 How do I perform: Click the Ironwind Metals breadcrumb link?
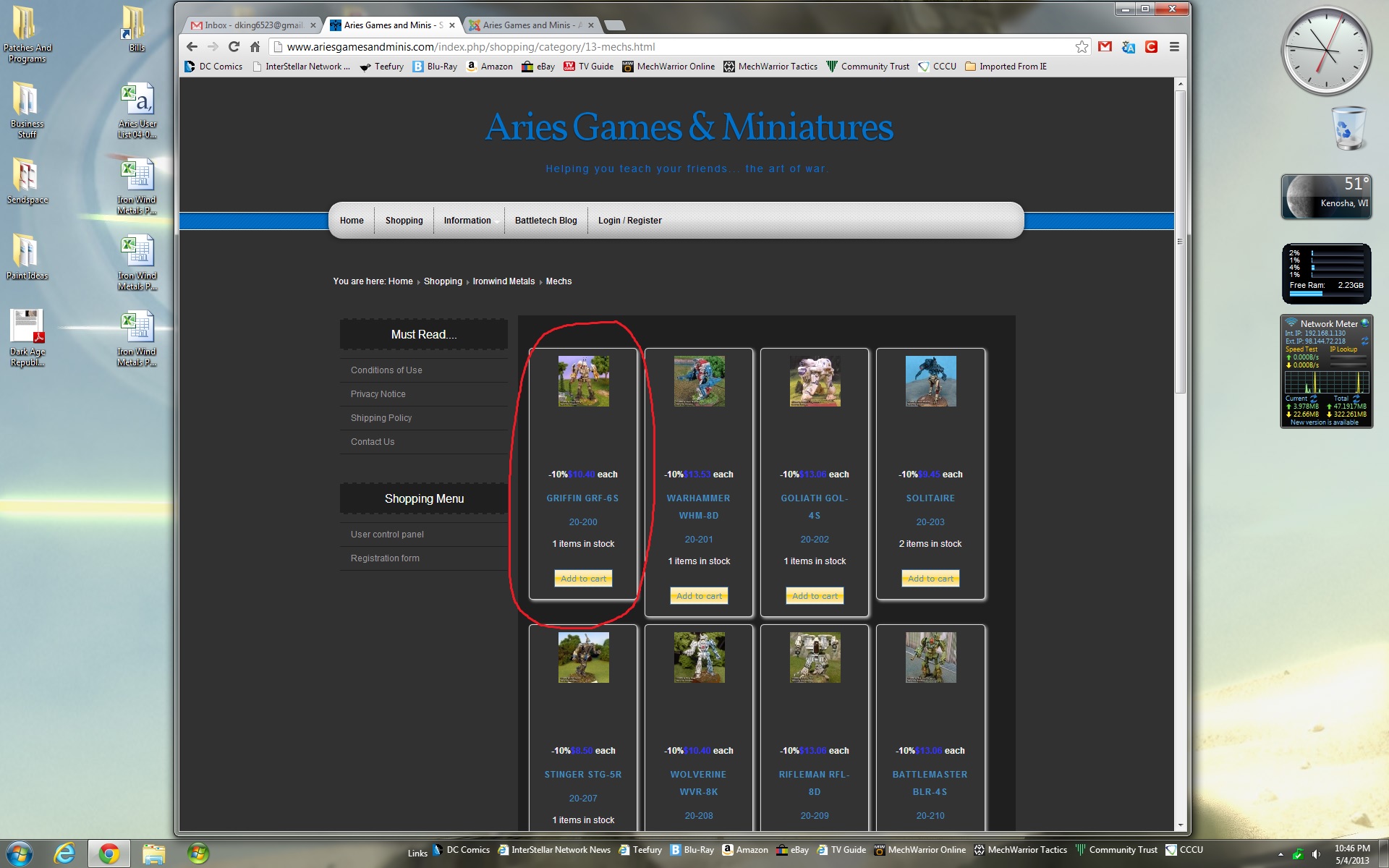point(504,281)
